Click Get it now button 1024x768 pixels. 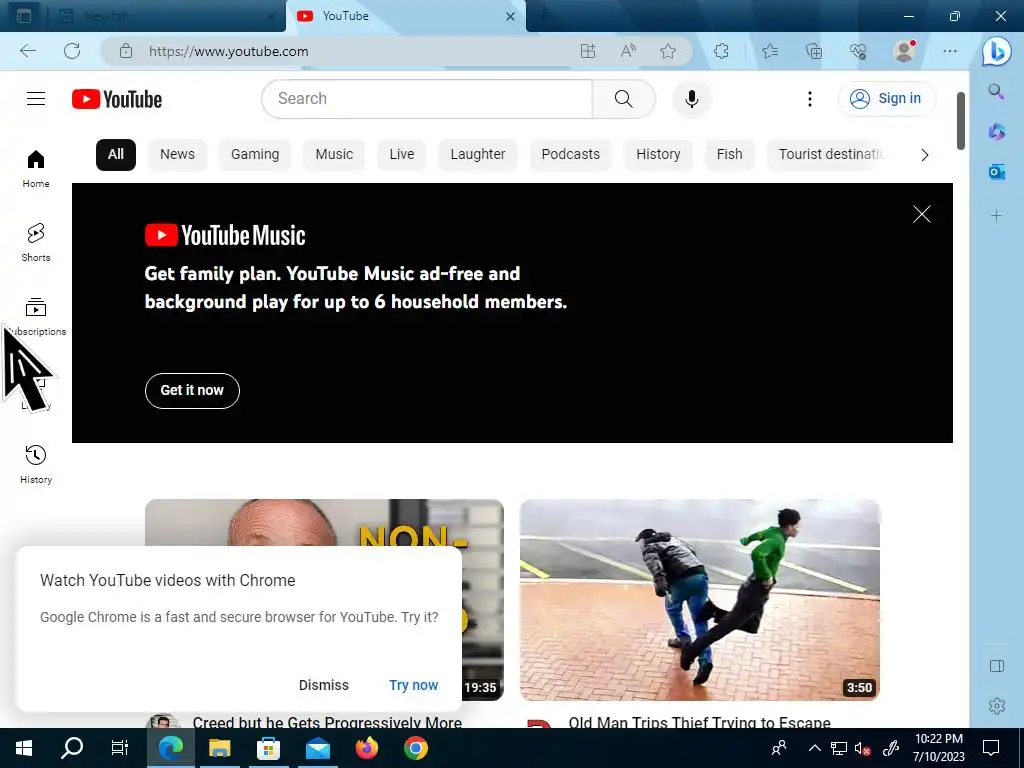[x=192, y=391]
